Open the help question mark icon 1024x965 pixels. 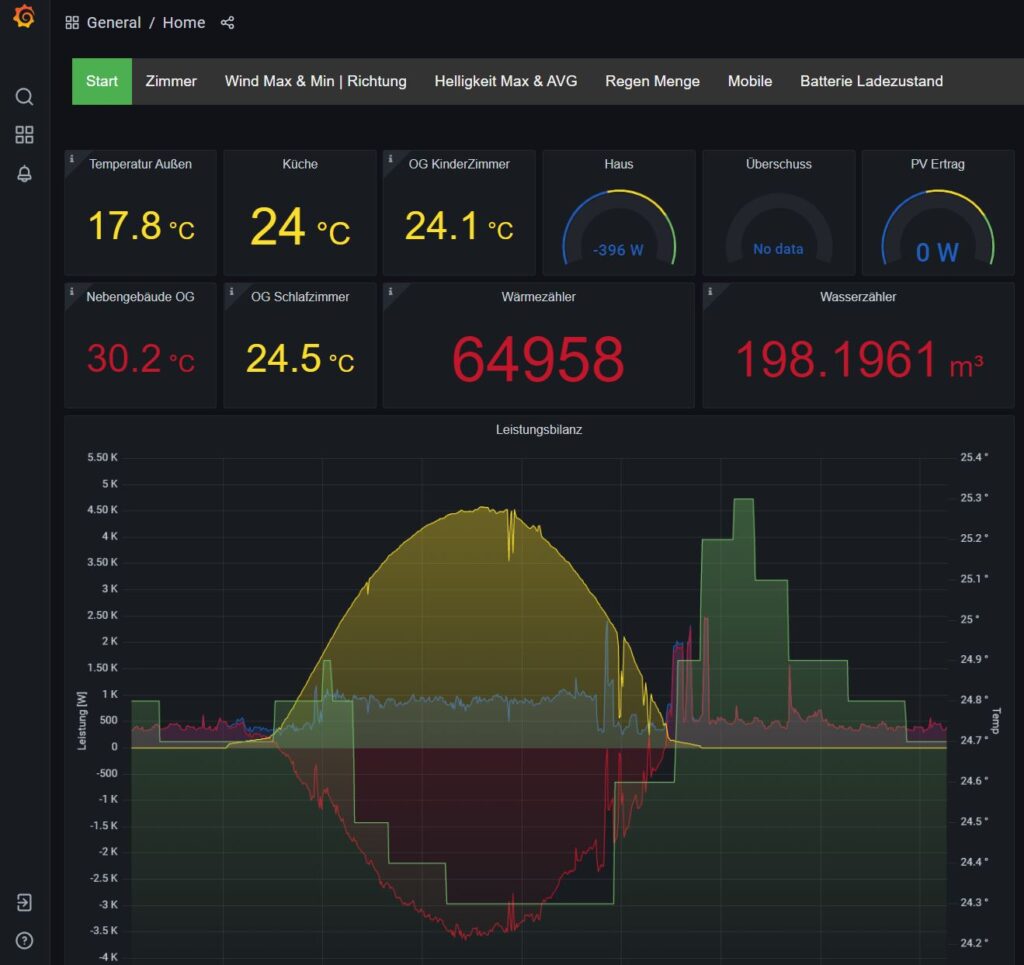coord(24,940)
